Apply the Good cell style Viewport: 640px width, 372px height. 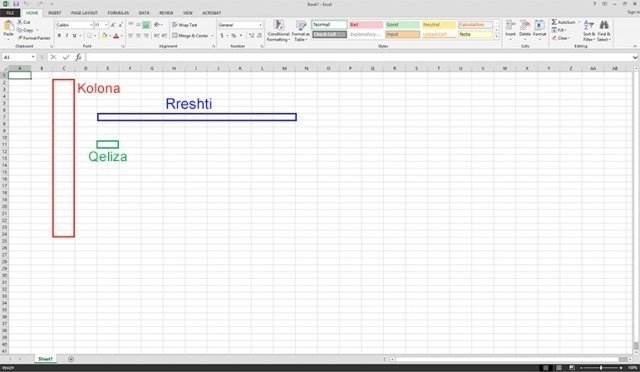click(x=402, y=25)
